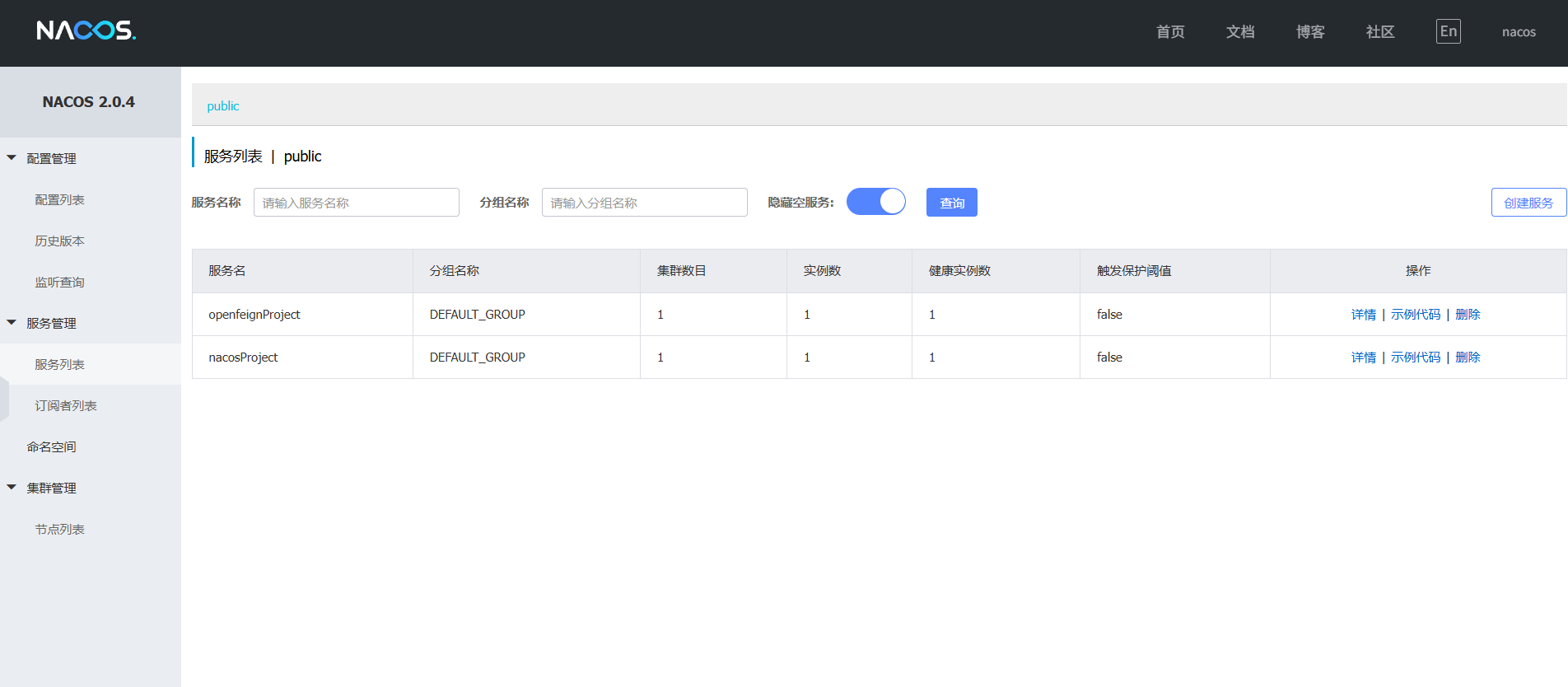Collapse the 集群管理 menu arrow
Viewport: 1568px width, 687px height.
click(x=12, y=487)
